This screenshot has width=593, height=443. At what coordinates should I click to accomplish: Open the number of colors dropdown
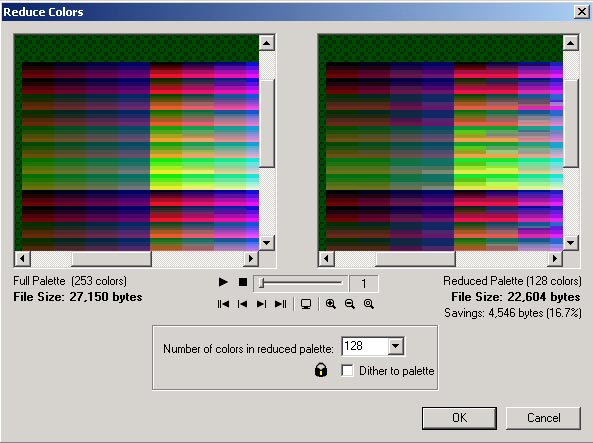(x=396, y=346)
